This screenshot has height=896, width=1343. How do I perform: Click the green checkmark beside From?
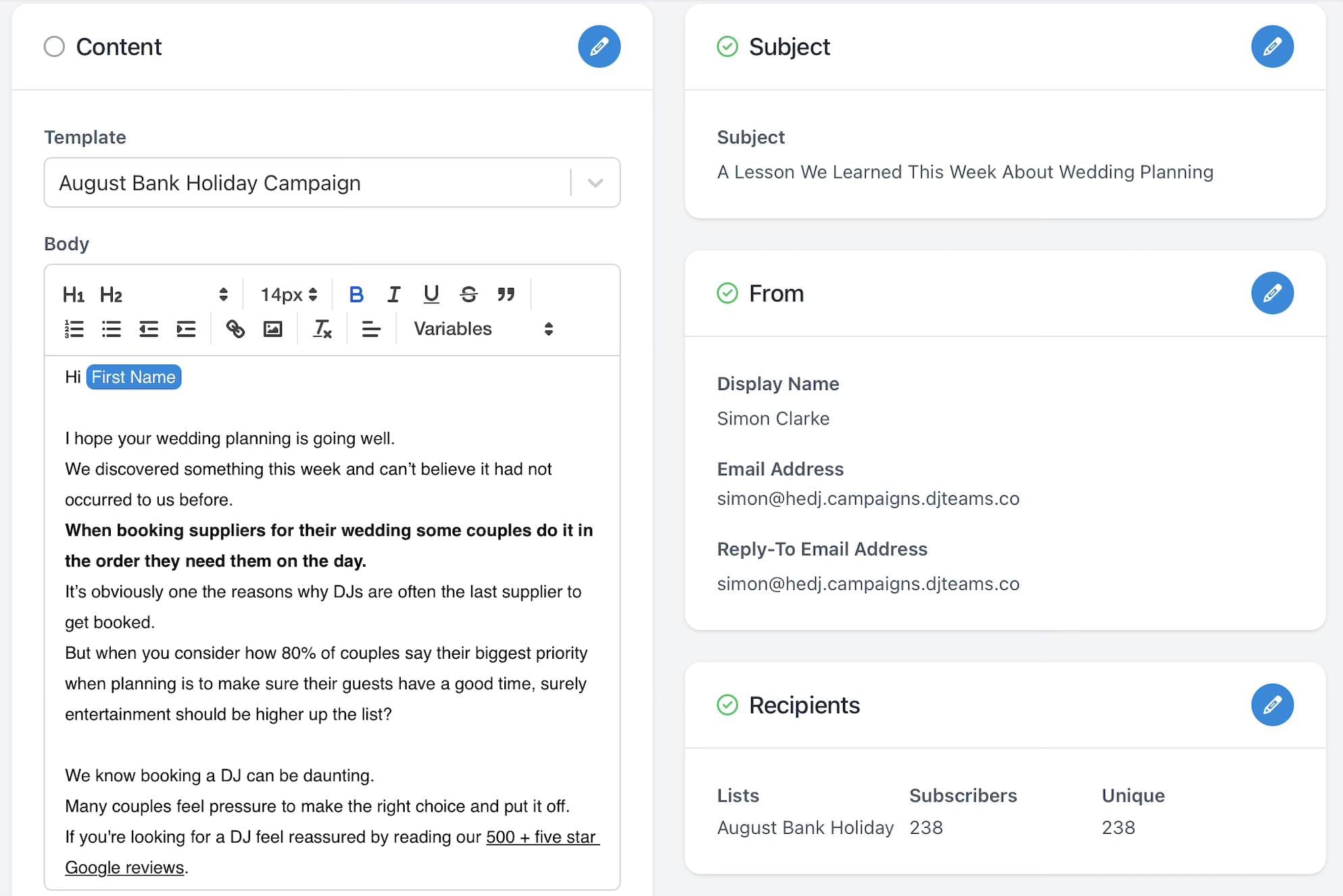[x=727, y=293]
